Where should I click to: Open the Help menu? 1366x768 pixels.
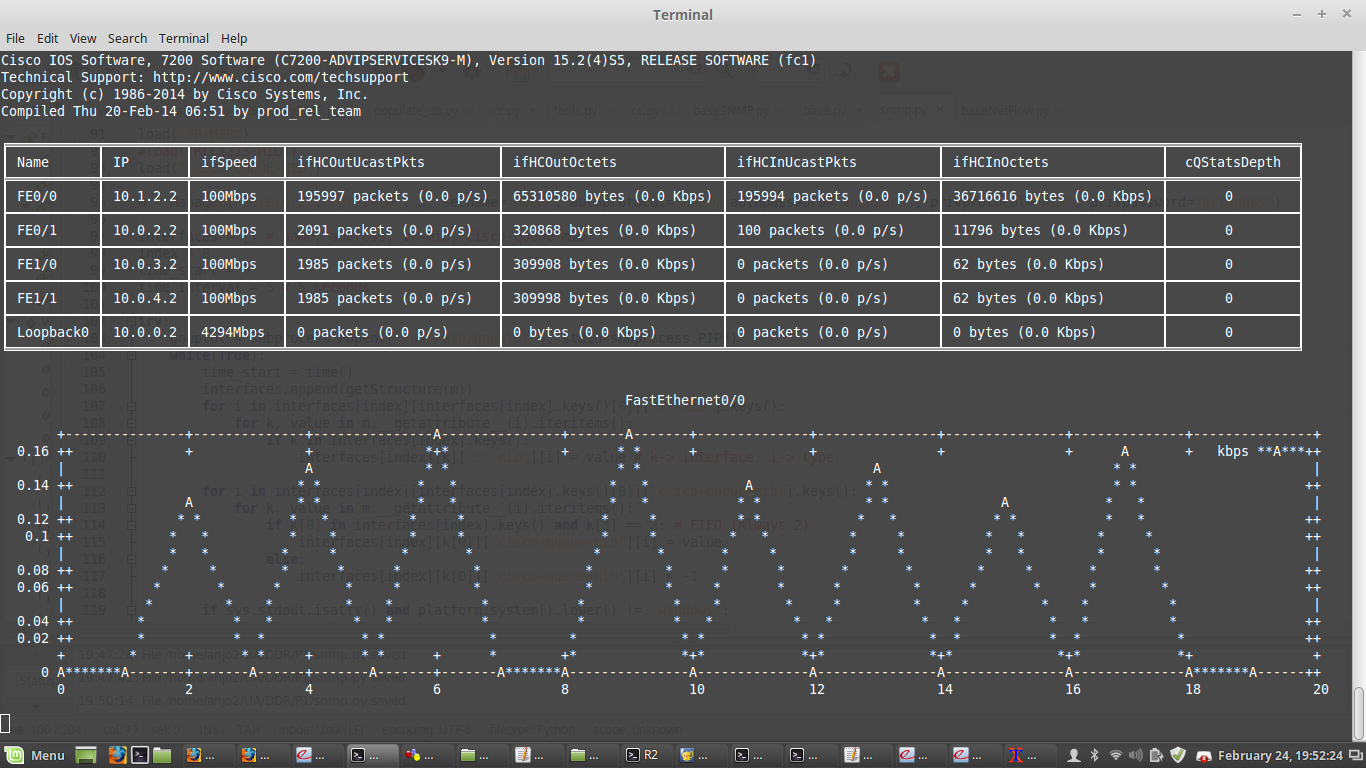234,38
